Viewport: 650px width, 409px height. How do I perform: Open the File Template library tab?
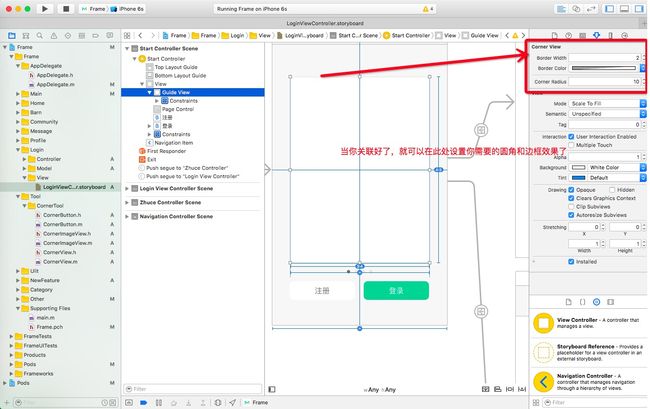[568, 302]
